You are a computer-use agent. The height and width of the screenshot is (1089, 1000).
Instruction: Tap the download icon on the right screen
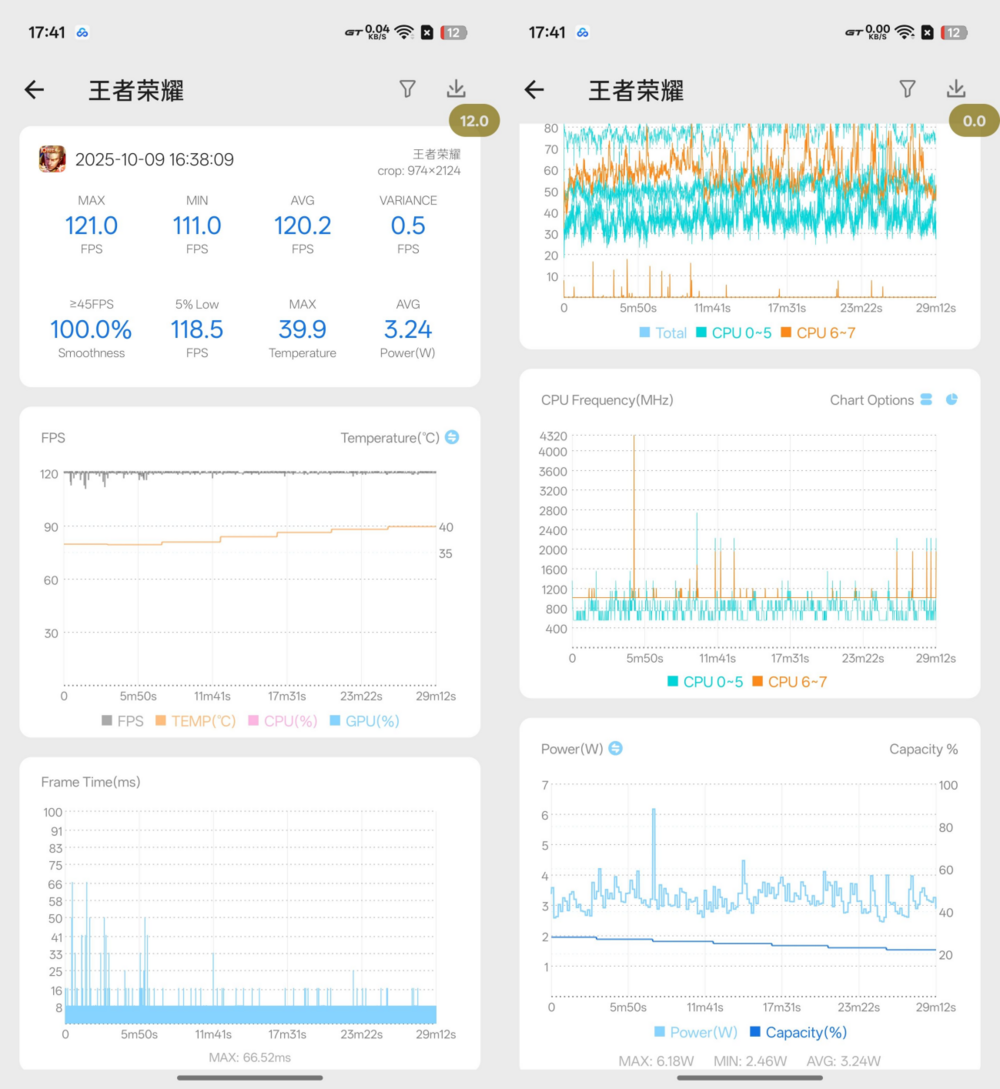pos(955,89)
